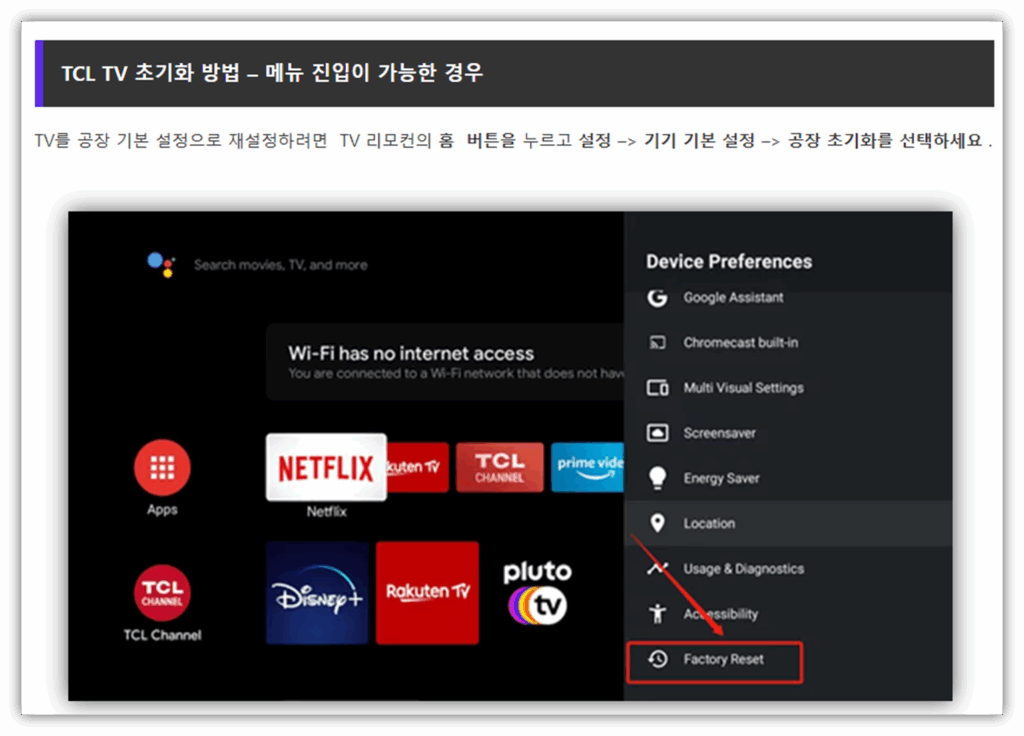Click the bold 공장 초기화를 선택하세요 text
1024x736 pixels.
click(x=885, y=140)
